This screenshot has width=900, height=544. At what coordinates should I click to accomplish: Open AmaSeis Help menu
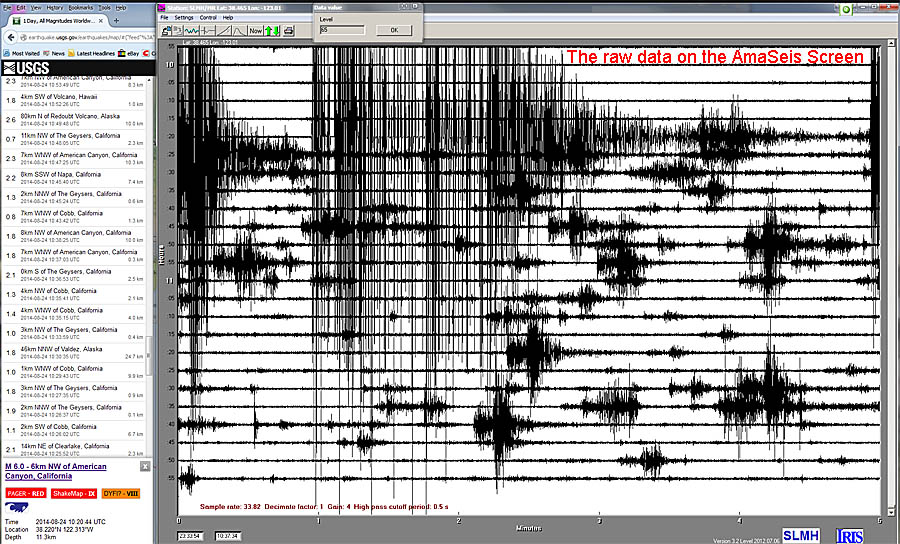point(228,18)
